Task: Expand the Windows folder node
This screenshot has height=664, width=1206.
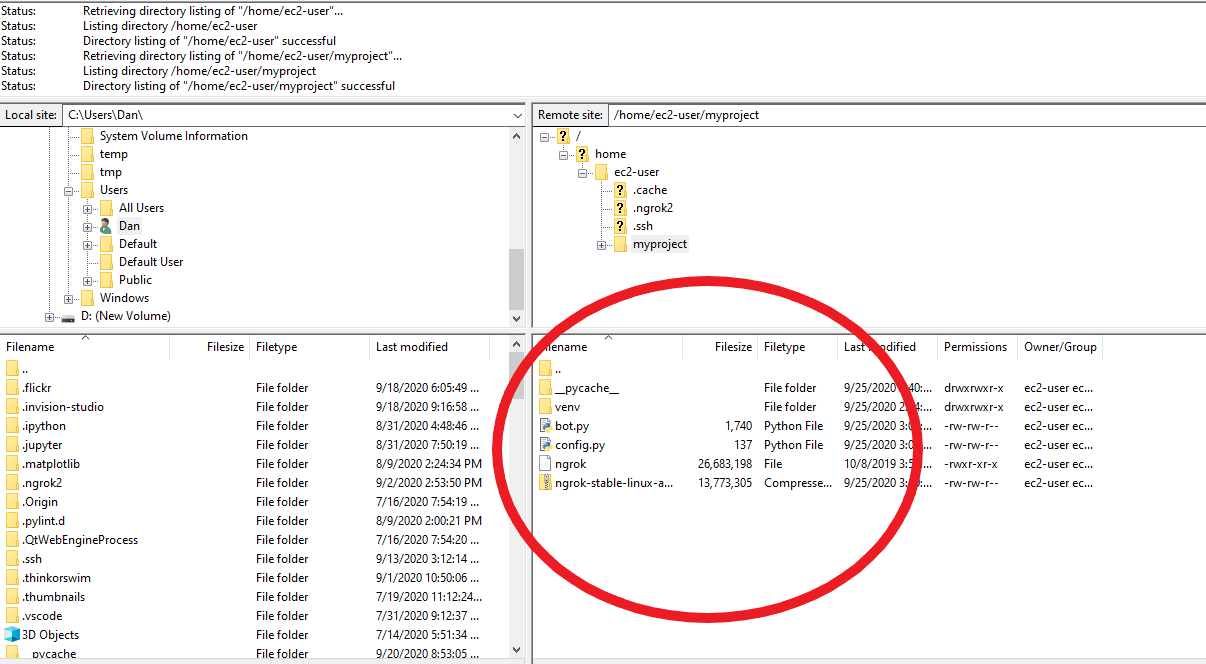Action: tap(68, 297)
